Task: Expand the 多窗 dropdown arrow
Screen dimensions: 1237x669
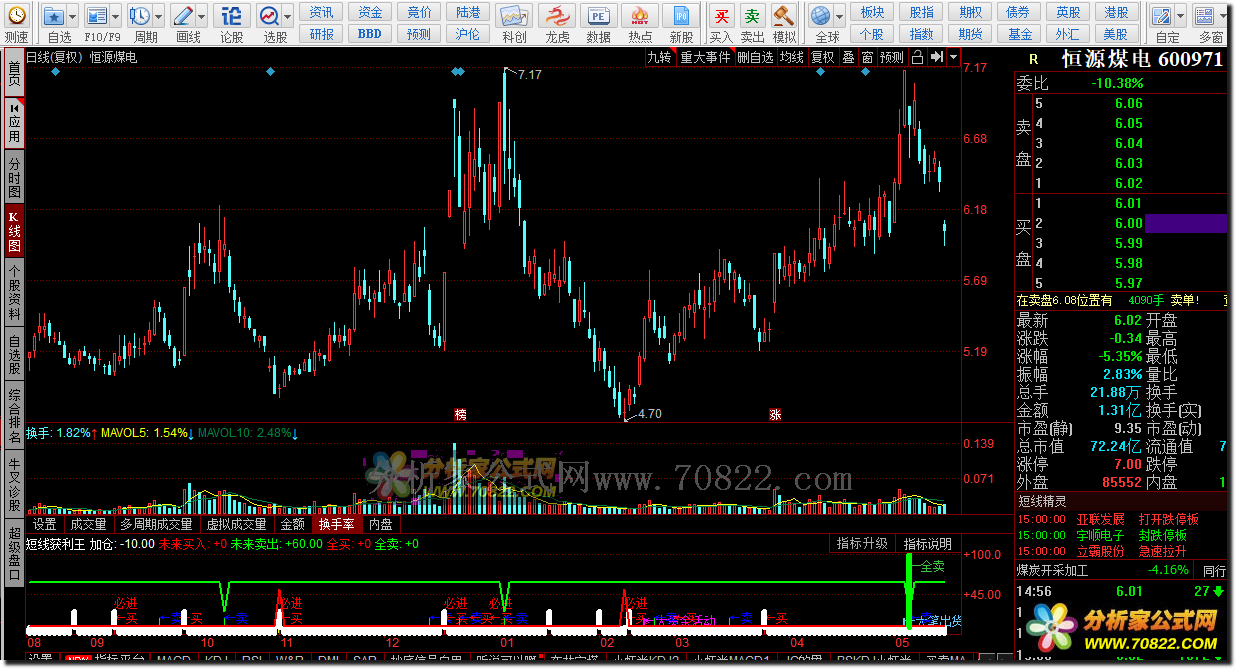Action: (x=1223, y=16)
